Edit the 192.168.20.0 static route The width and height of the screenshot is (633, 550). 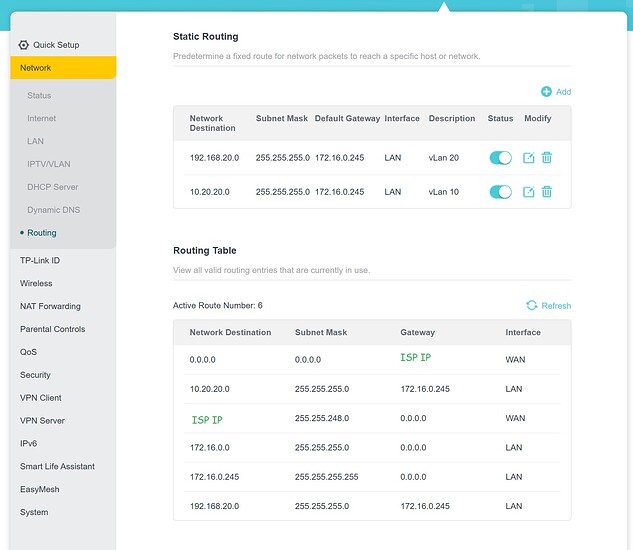528,157
